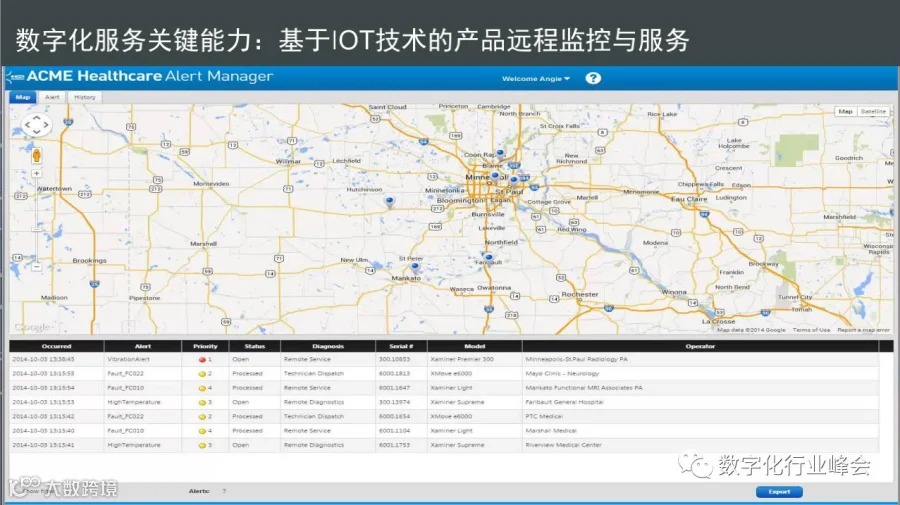
Task: Click yellow priority dot for Faribault General row
Action: coord(202,403)
